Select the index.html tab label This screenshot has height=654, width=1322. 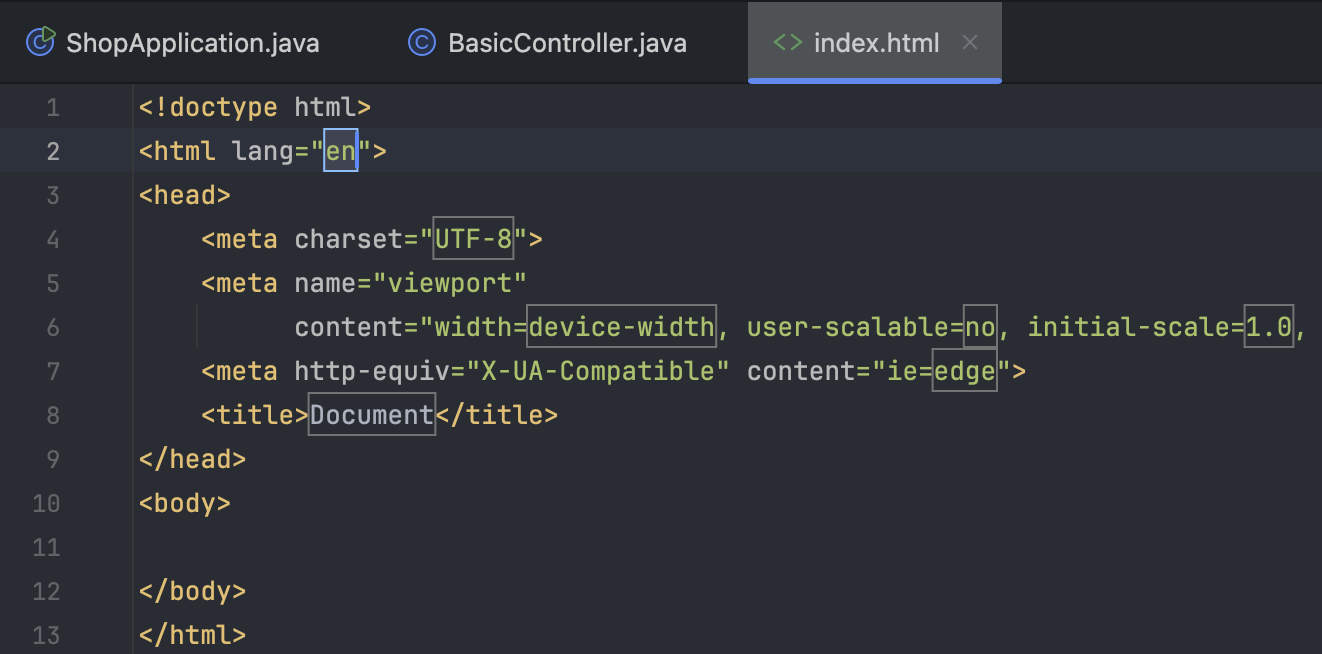876,43
